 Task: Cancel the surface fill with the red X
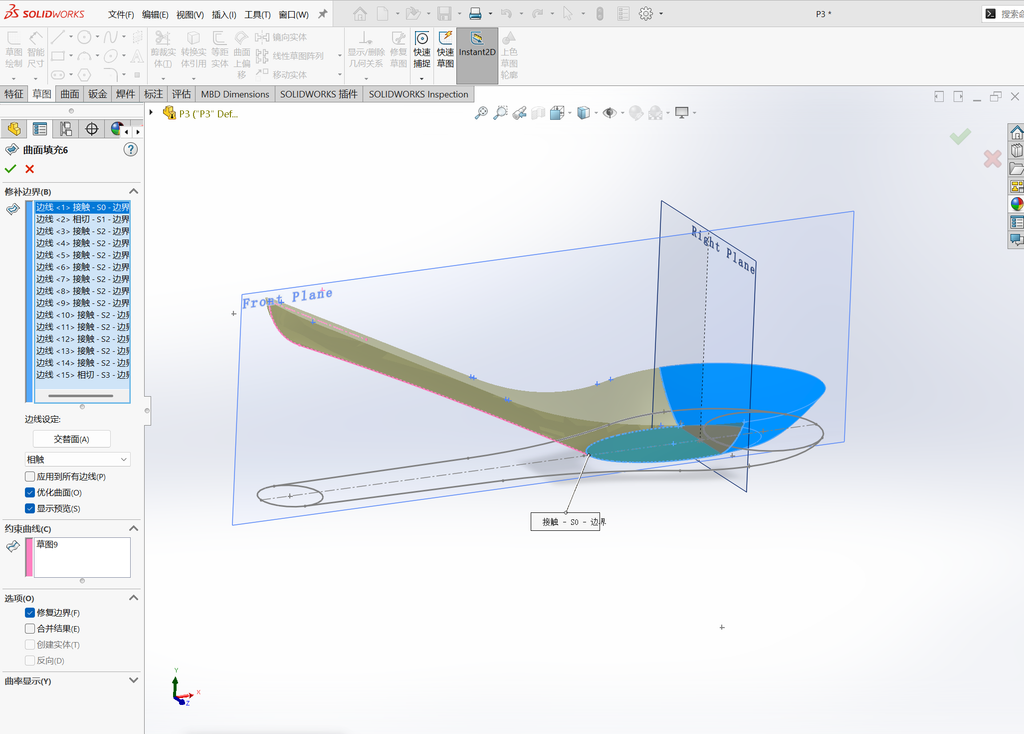coord(29,169)
